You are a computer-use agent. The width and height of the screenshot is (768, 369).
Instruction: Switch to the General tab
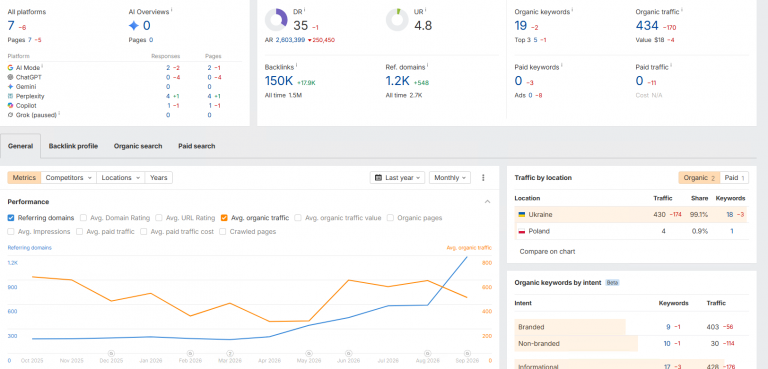pyautogui.click(x=21, y=146)
